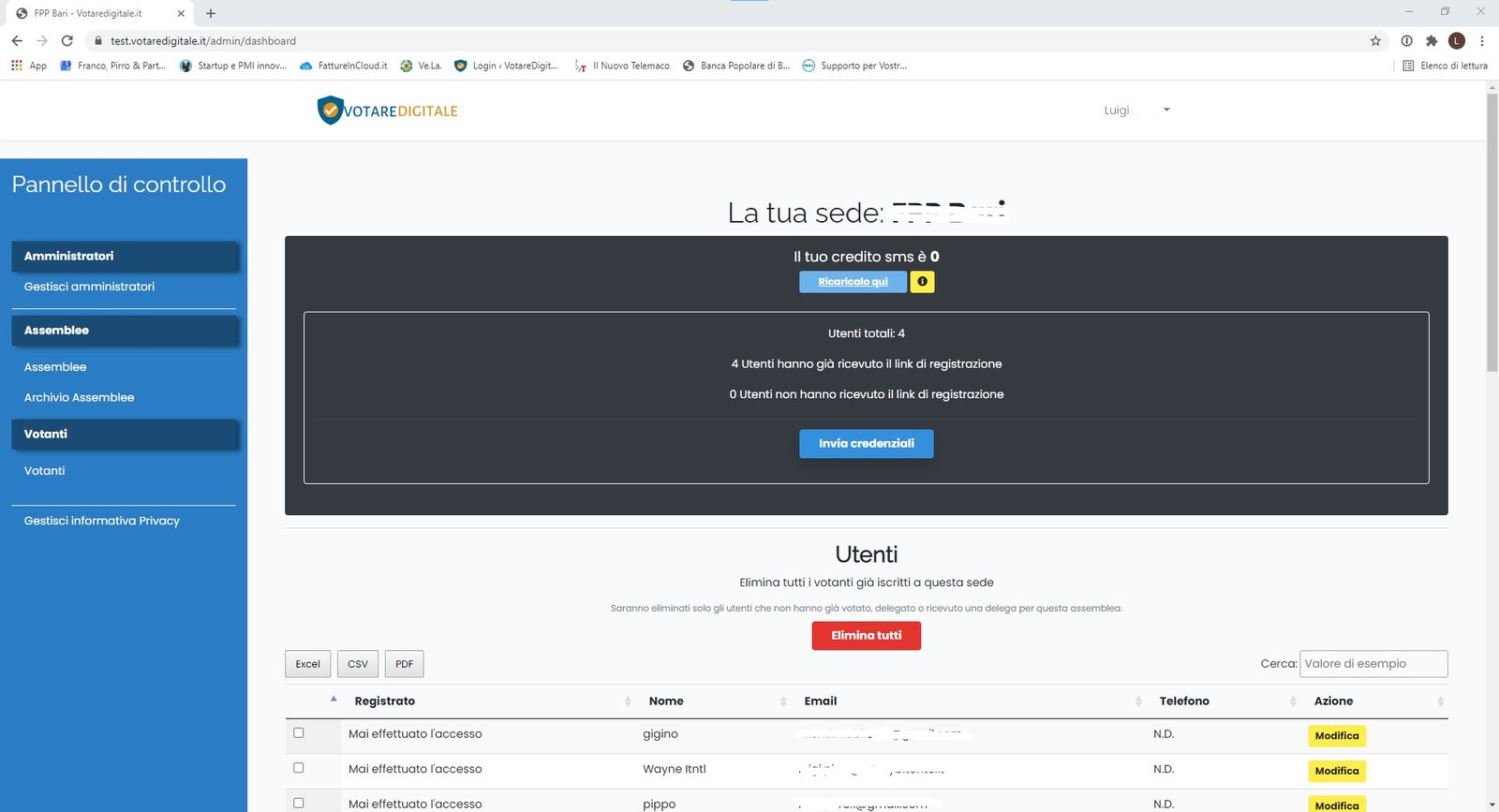Screen dimensions: 1499x812
Task: Check the box in the pippo row
Action: (x=299, y=803)
